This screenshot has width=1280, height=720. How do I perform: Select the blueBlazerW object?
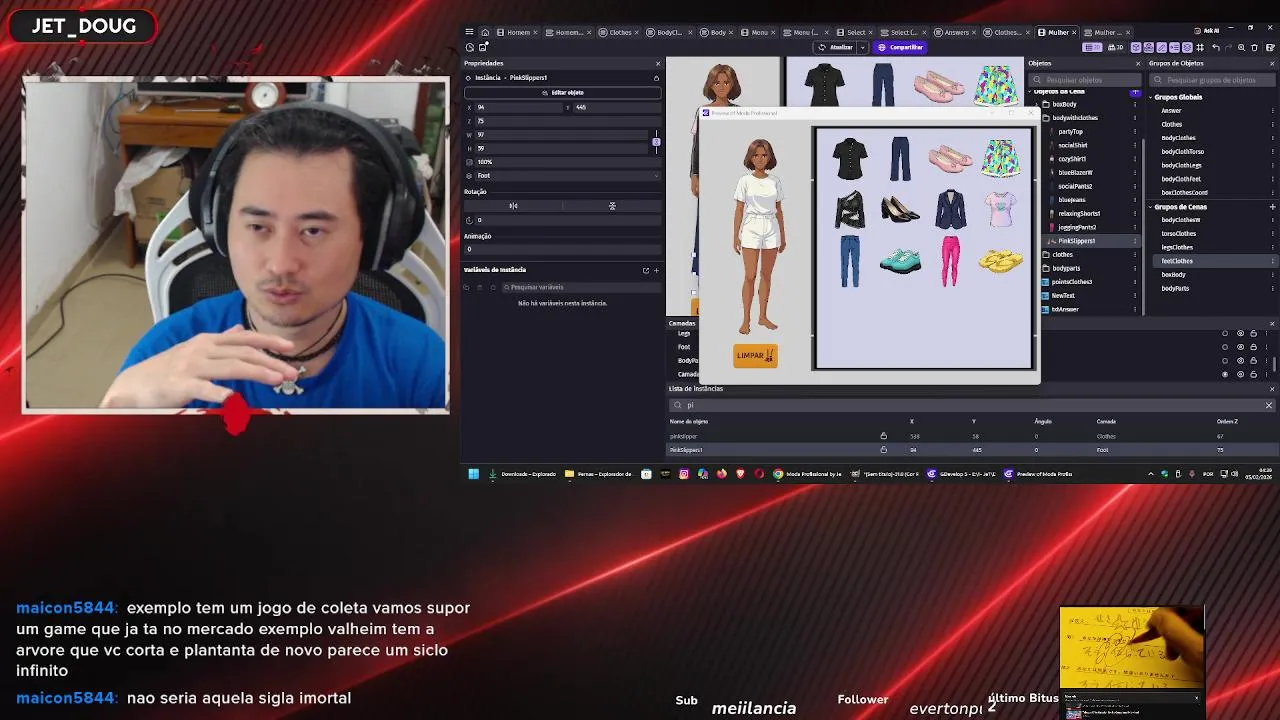(x=1075, y=172)
